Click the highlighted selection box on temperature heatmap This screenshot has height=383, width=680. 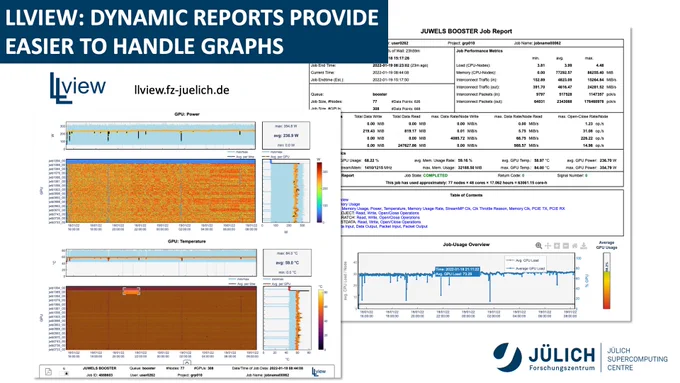tap(131, 291)
